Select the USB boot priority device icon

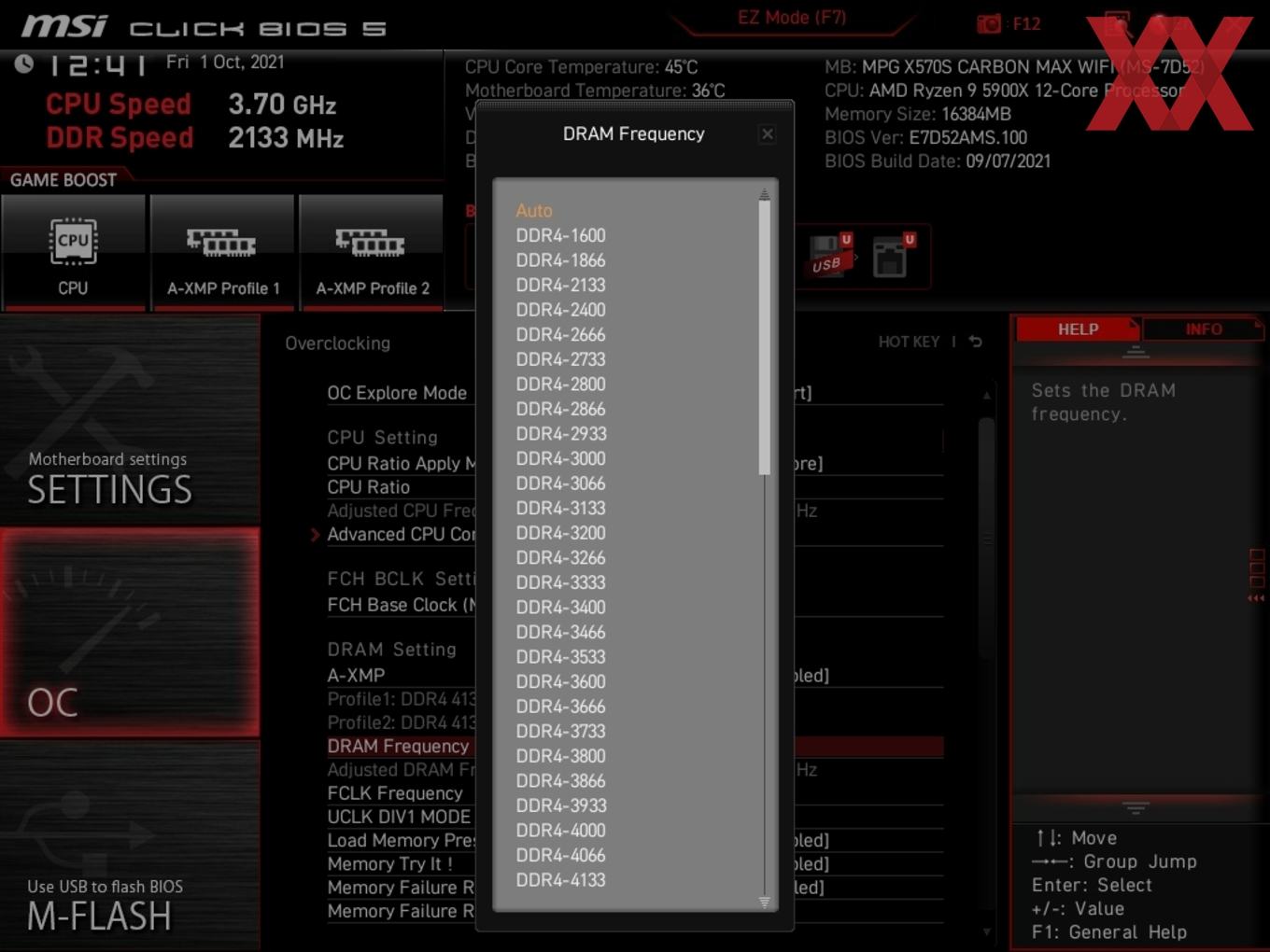[829, 256]
